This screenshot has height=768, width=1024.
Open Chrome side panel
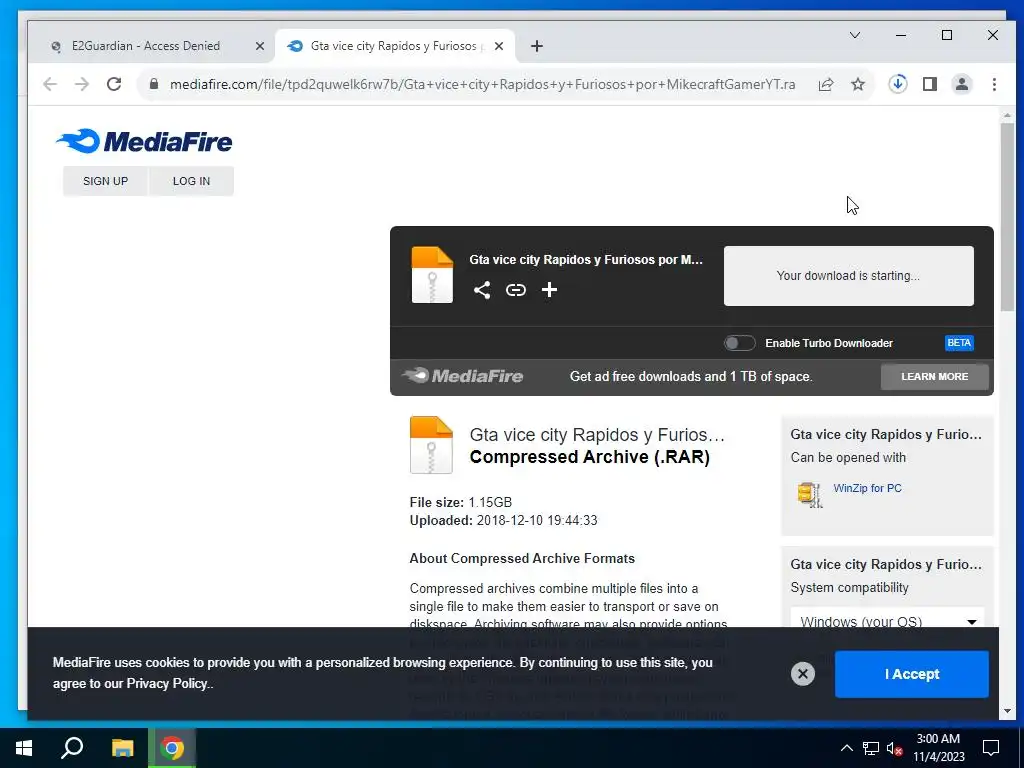[930, 84]
